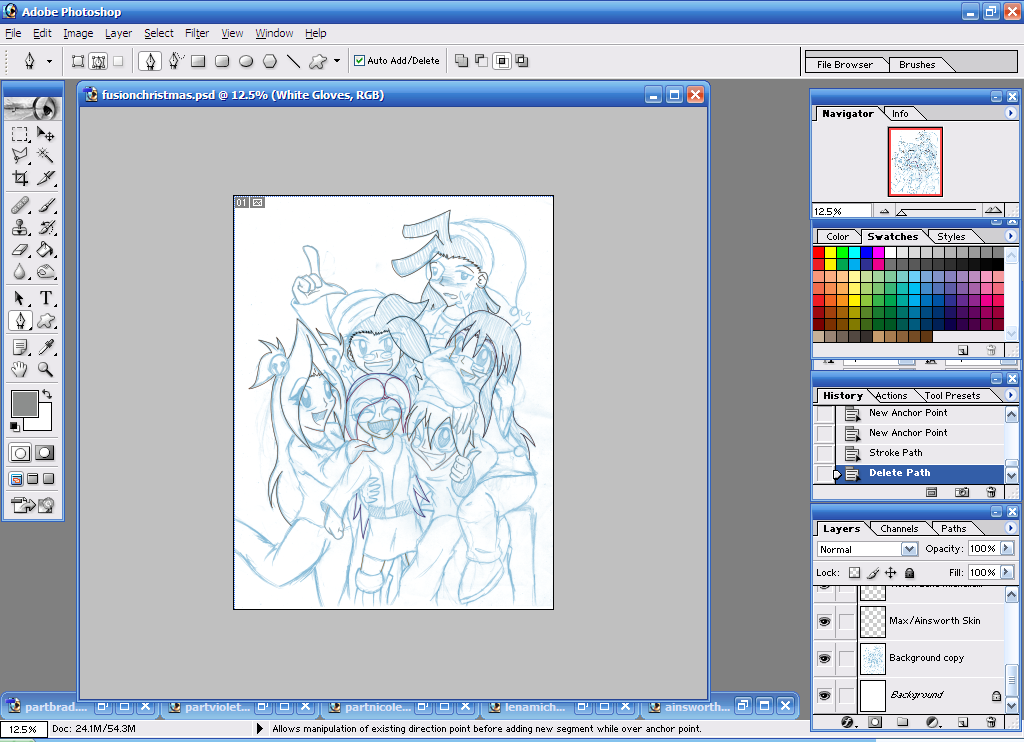Screen dimensions: 1024x742
Task: Select the Type tool
Action: click(x=46, y=298)
